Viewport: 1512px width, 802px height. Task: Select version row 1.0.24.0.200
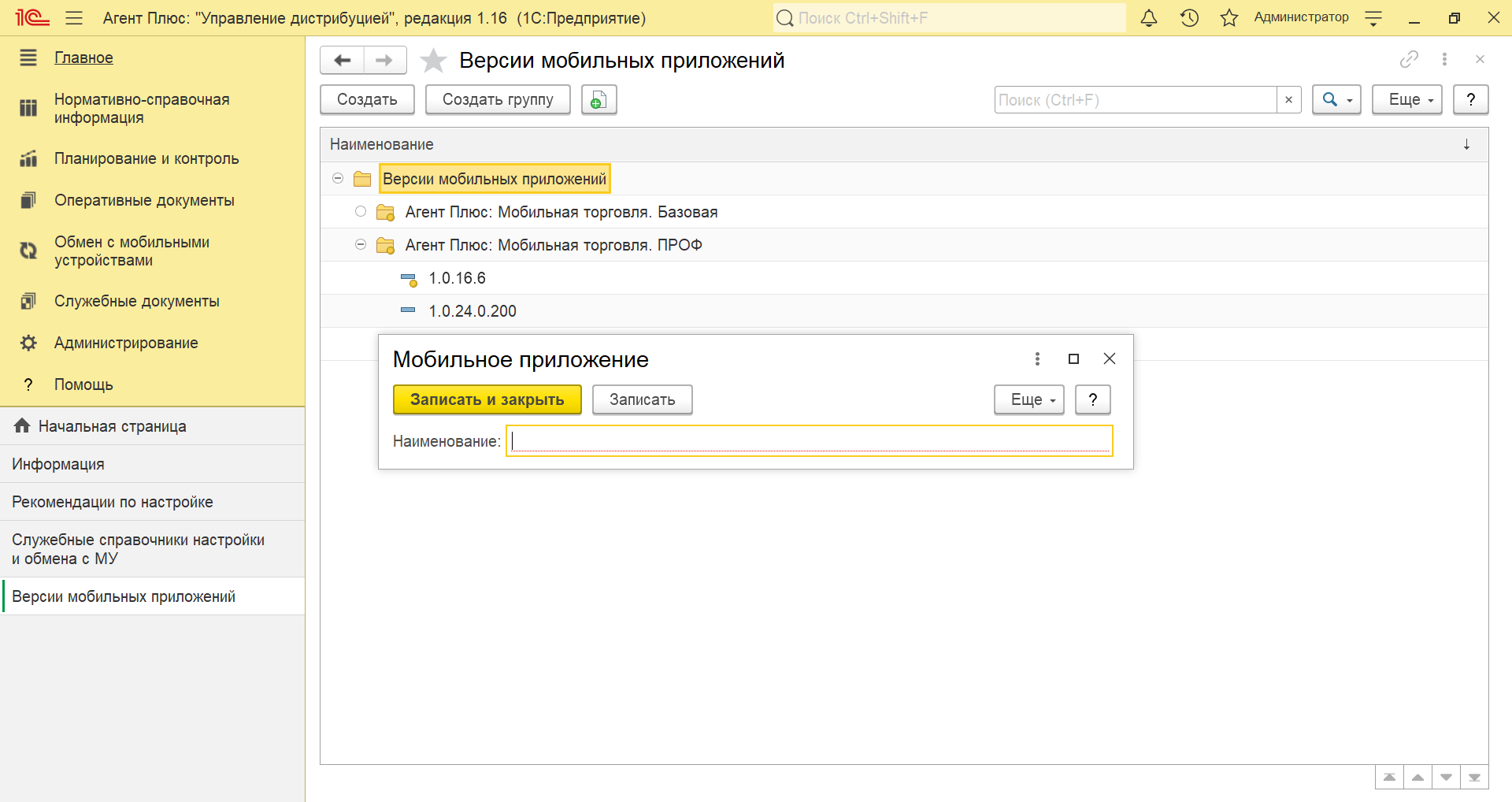[904, 311]
